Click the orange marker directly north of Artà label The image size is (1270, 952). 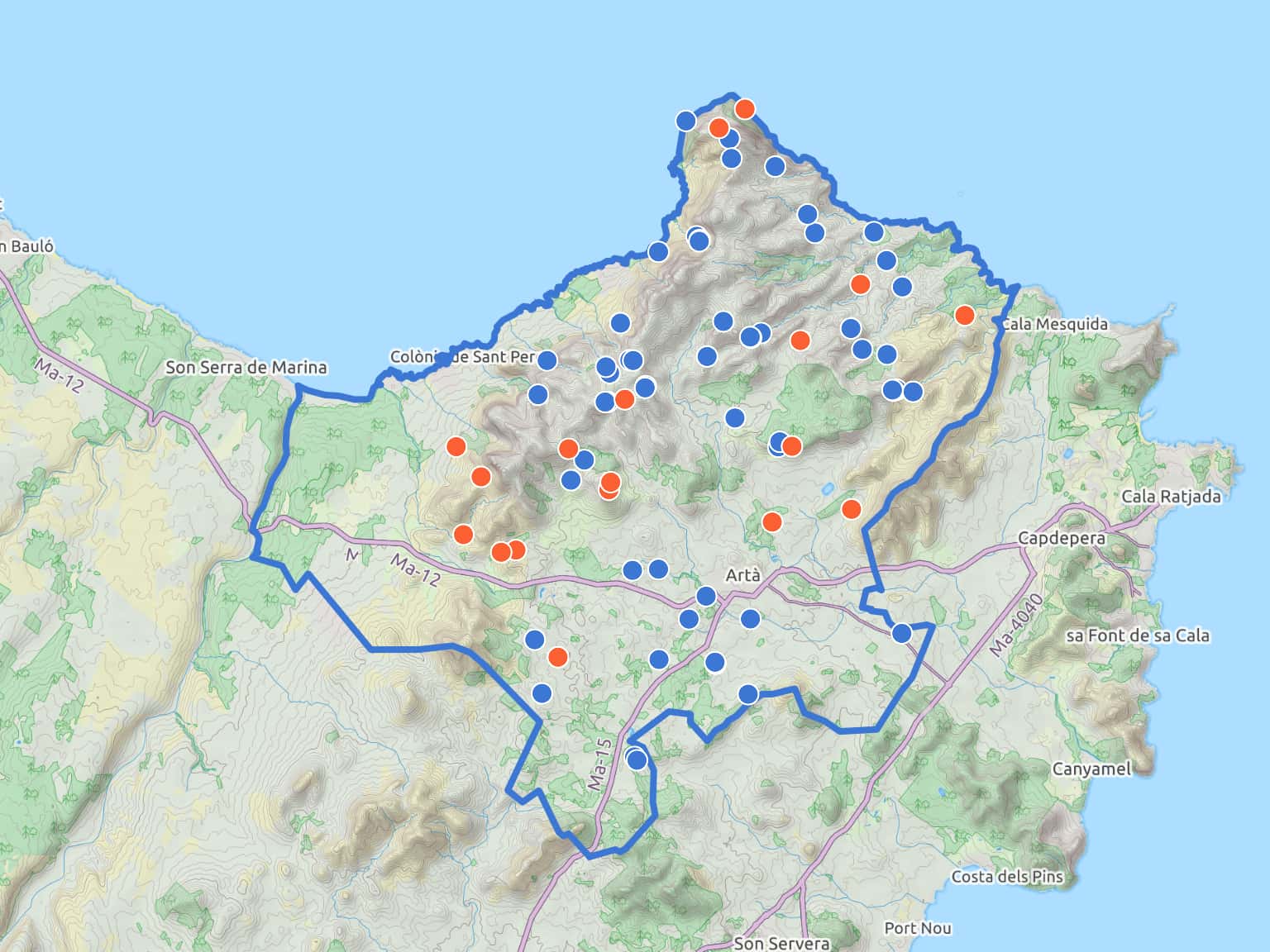coord(771,521)
